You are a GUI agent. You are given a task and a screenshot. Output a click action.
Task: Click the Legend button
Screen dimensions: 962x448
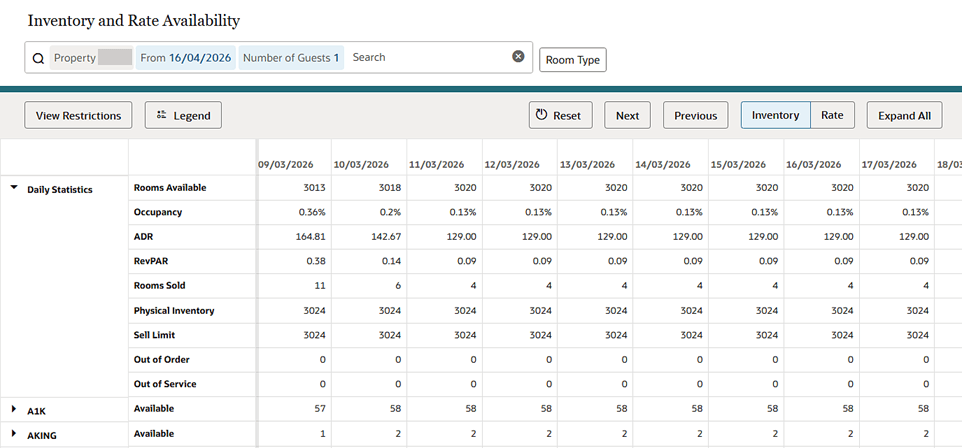point(183,115)
